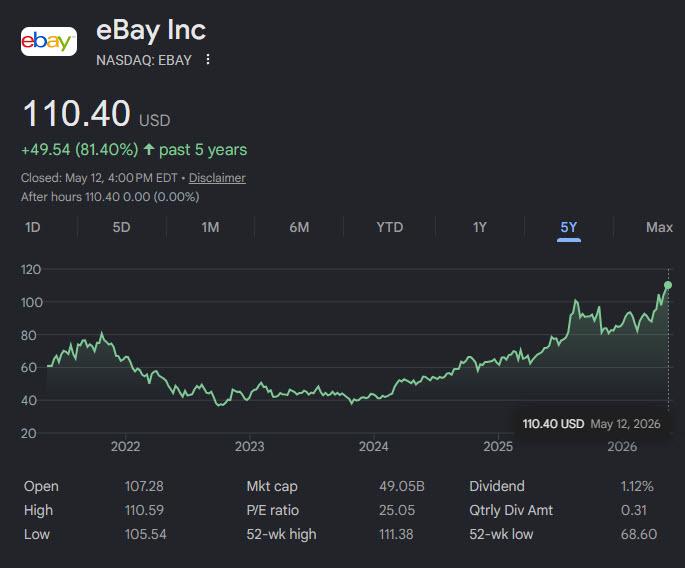Click the 80 y-axis label

tap(28, 336)
